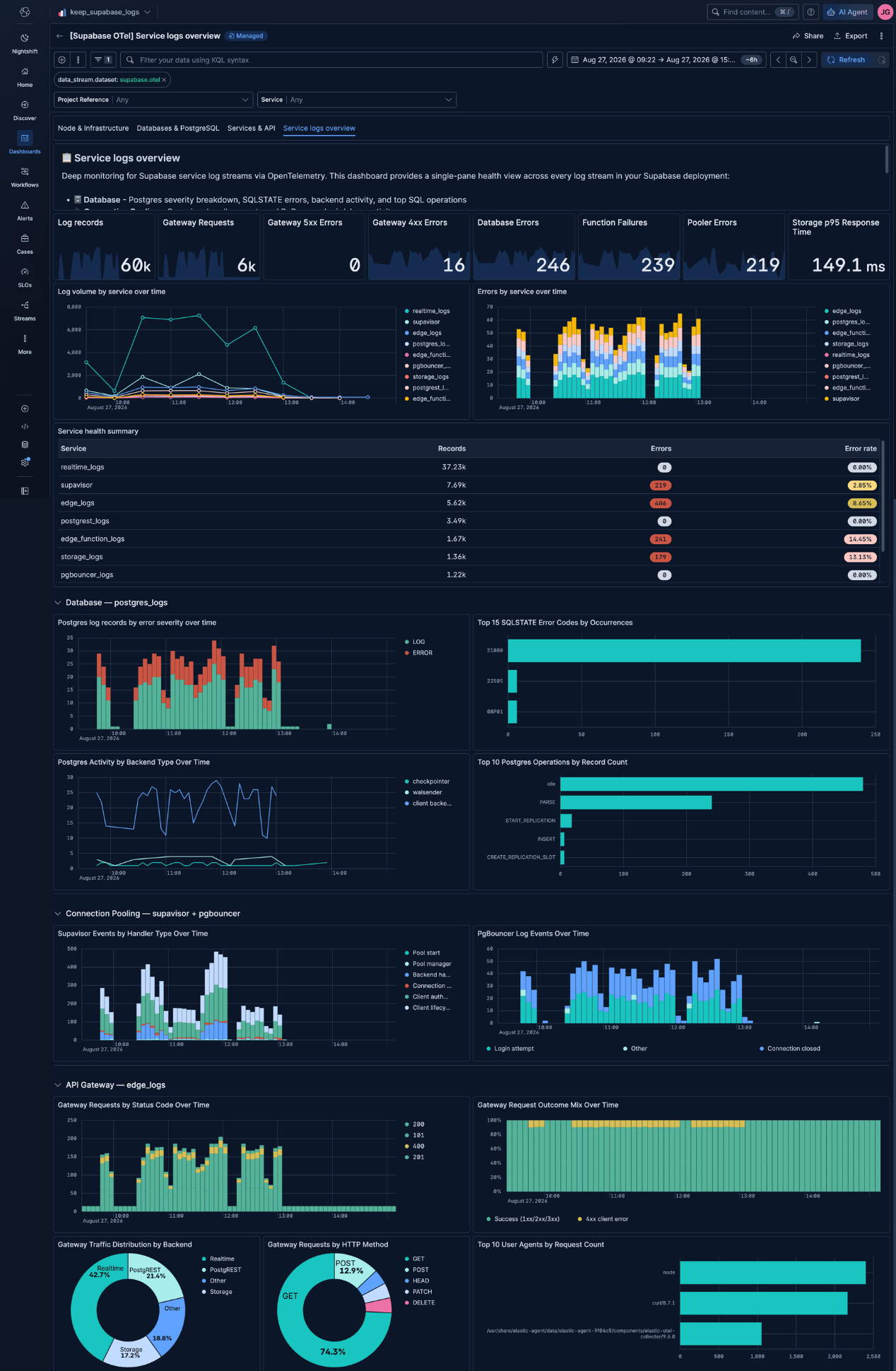Step the time range forward
The image size is (896, 1371).
pyautogui.click(x=809, y=60)
